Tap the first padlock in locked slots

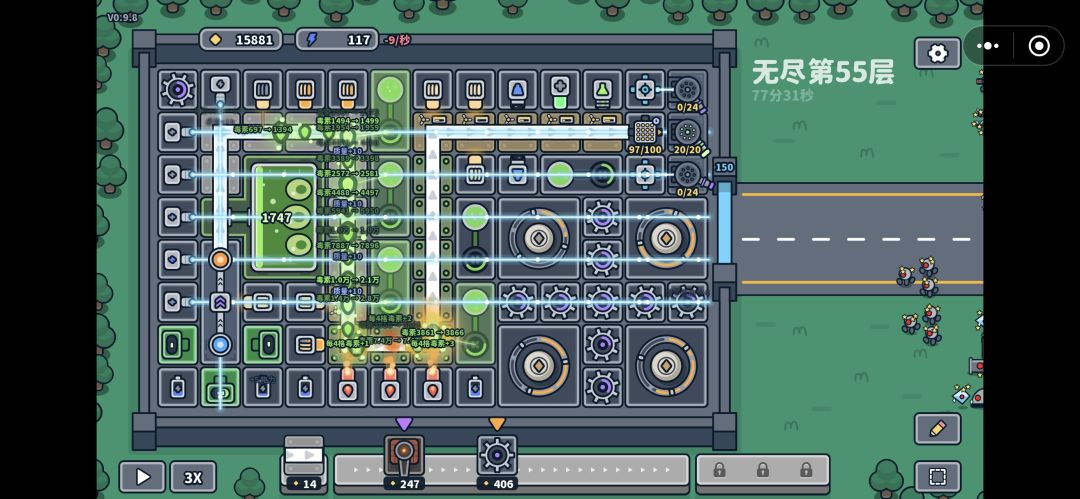coord(719,470)
